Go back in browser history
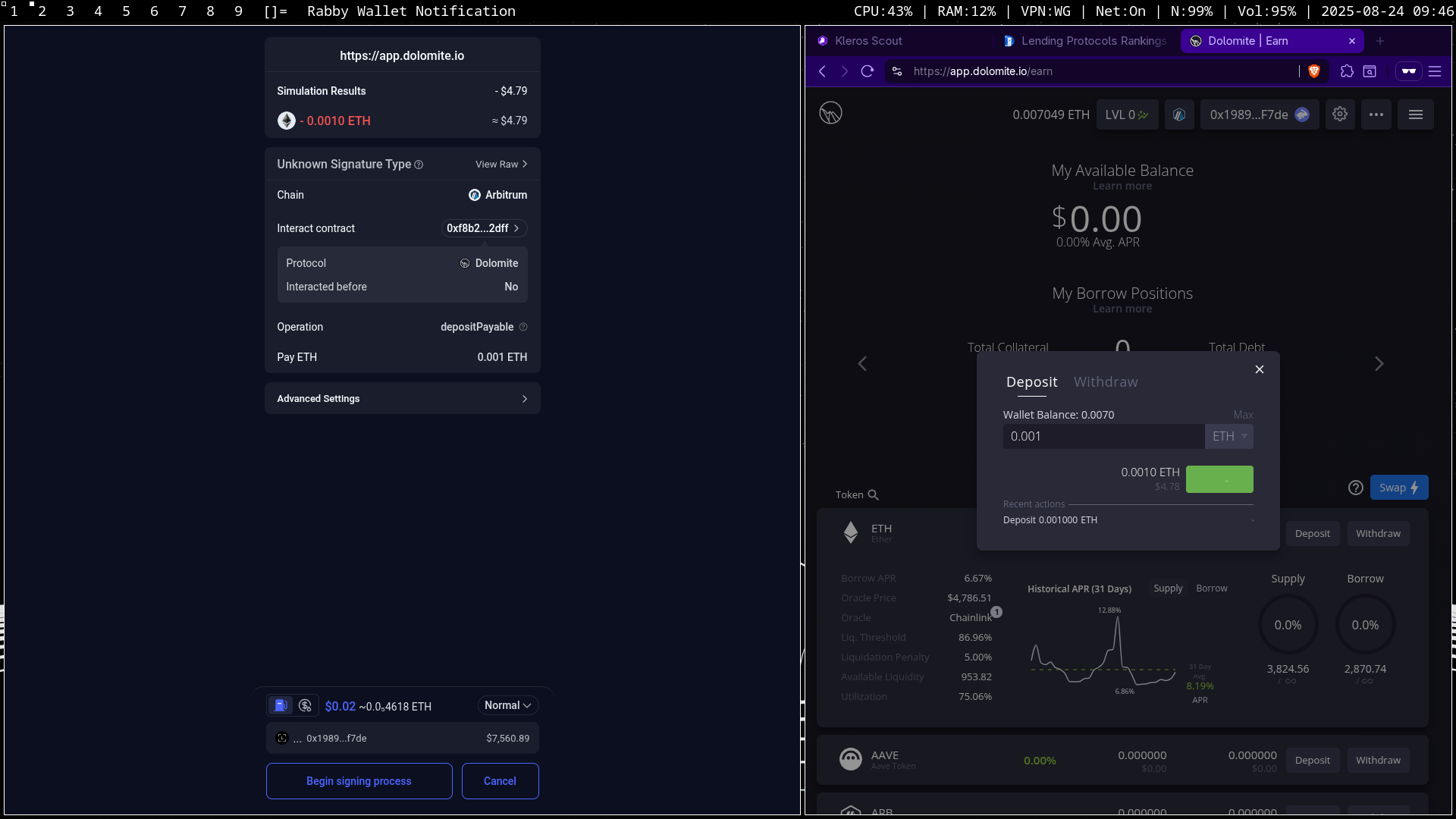 (x=822, y=71)
